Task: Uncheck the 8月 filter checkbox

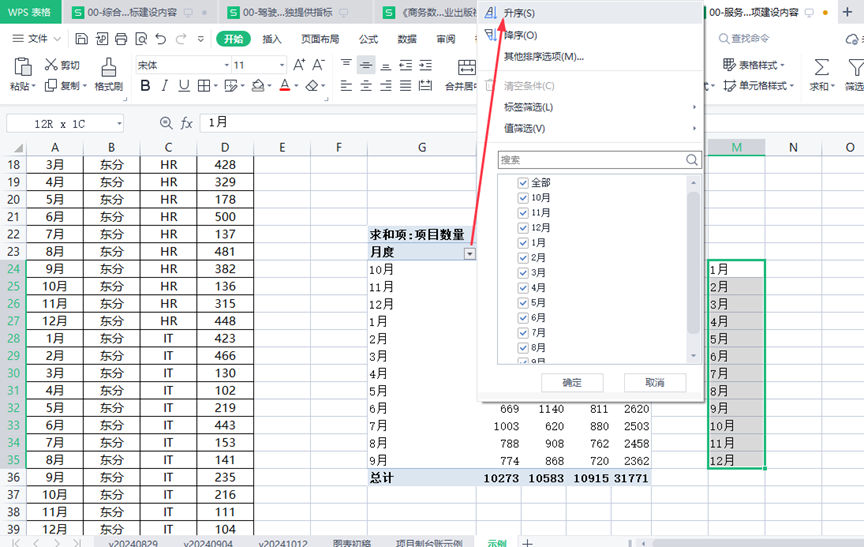Action: click(523, 348)
